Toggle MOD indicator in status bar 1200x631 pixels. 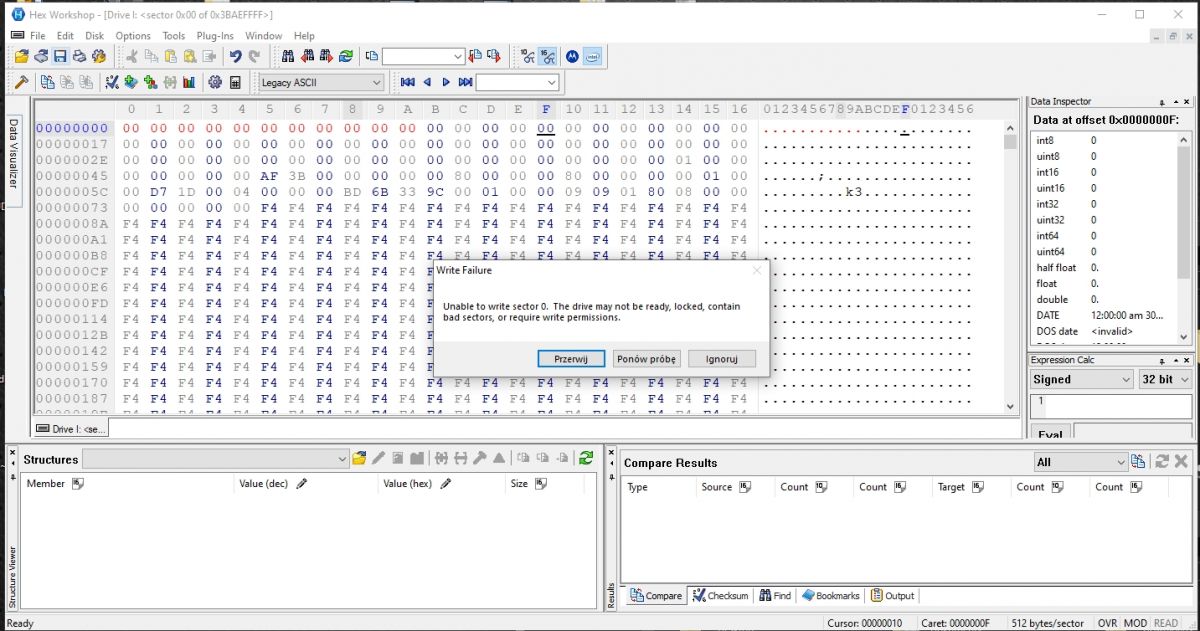coord(1136,623)
